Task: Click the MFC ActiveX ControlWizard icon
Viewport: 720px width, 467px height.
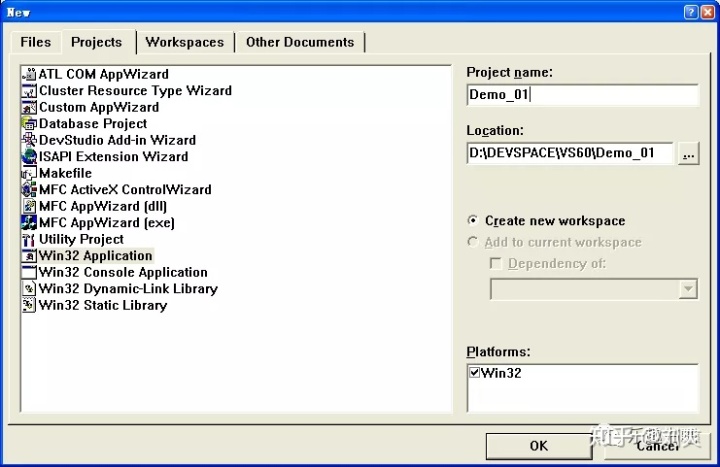Action: coord(29,190)
